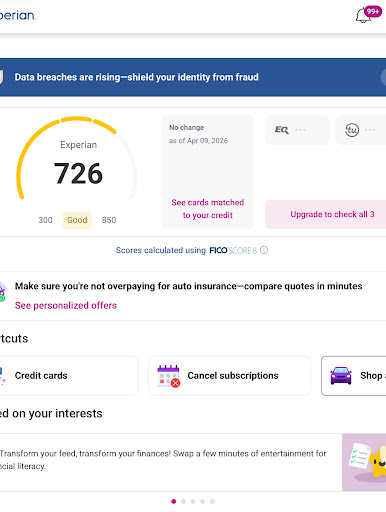Open the Cancel subscriptions shortcut
Viewport: 386px width, 512px height.
click(x=230, y=376)
